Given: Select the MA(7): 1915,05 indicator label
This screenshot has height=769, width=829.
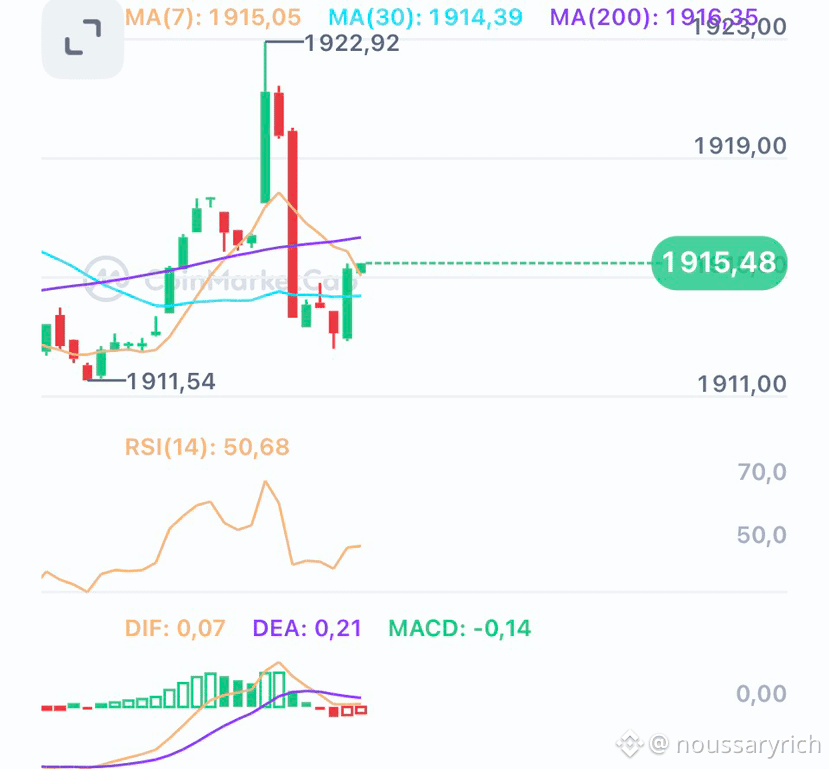Looking at the screenshot, I should click(x=213, y=17).
